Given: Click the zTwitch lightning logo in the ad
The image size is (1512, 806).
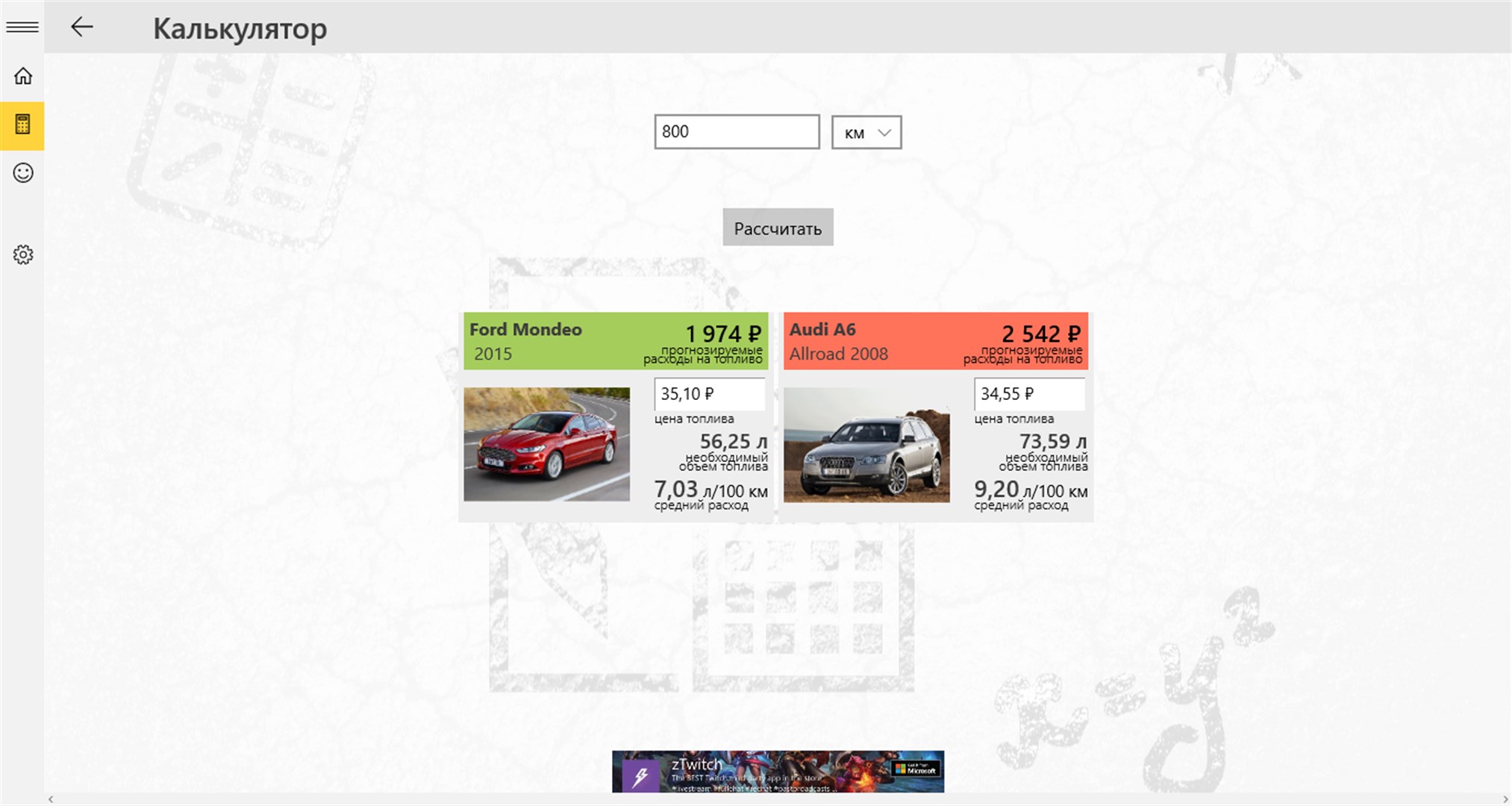Looking at the screenshot, I should click(x=640, y=776).
